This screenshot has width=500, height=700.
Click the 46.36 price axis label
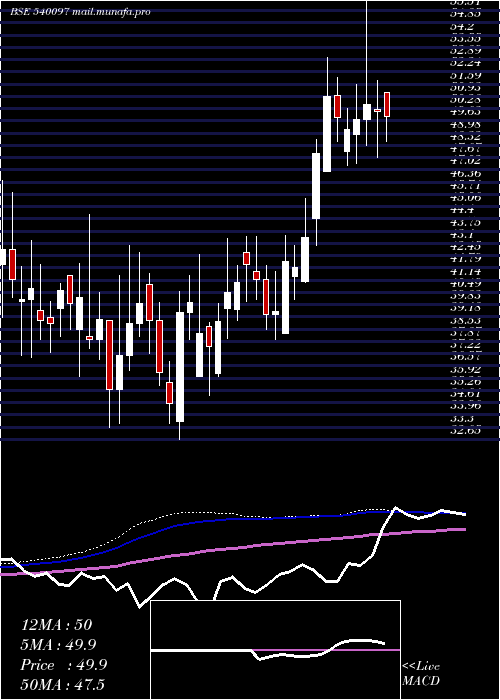465,173
